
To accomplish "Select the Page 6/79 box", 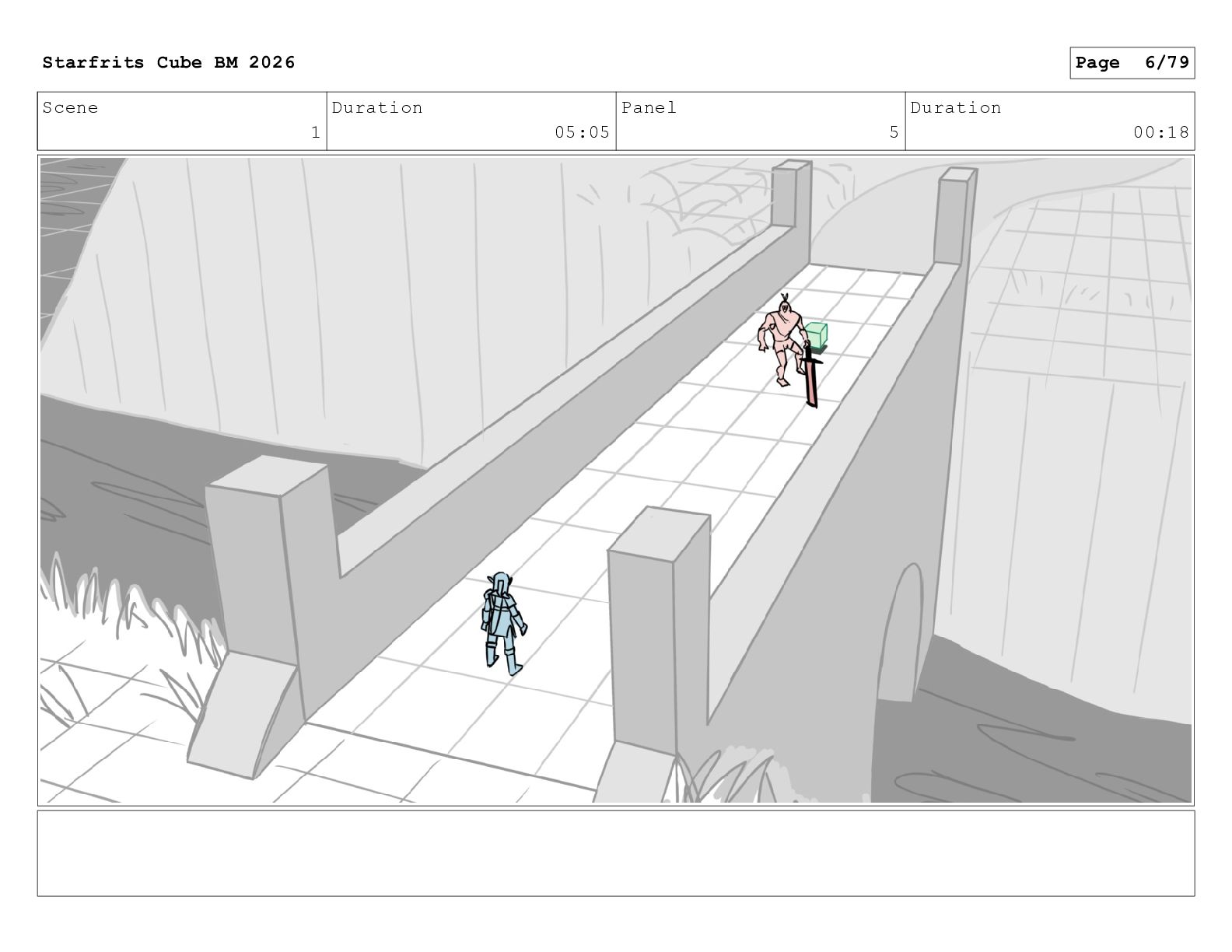I will [x=1132, y=63].
